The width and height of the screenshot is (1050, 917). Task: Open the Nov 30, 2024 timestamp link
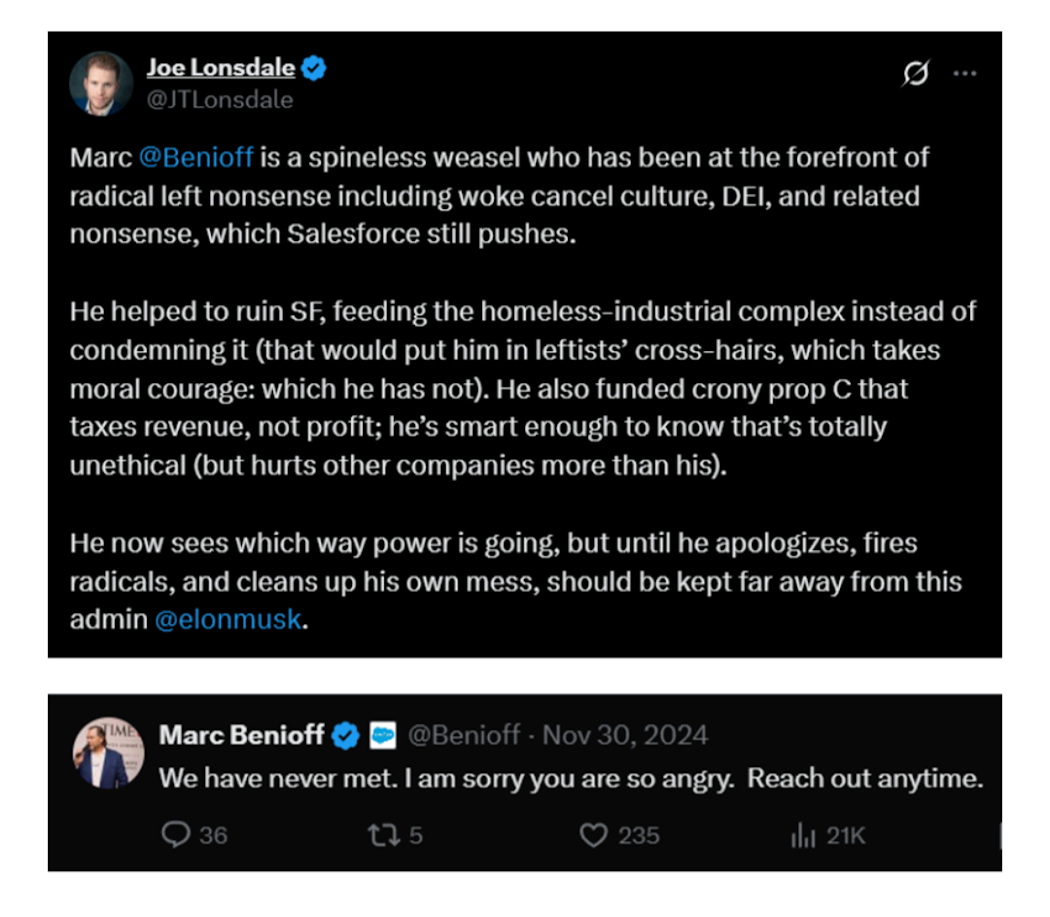(x=623, y=734)
